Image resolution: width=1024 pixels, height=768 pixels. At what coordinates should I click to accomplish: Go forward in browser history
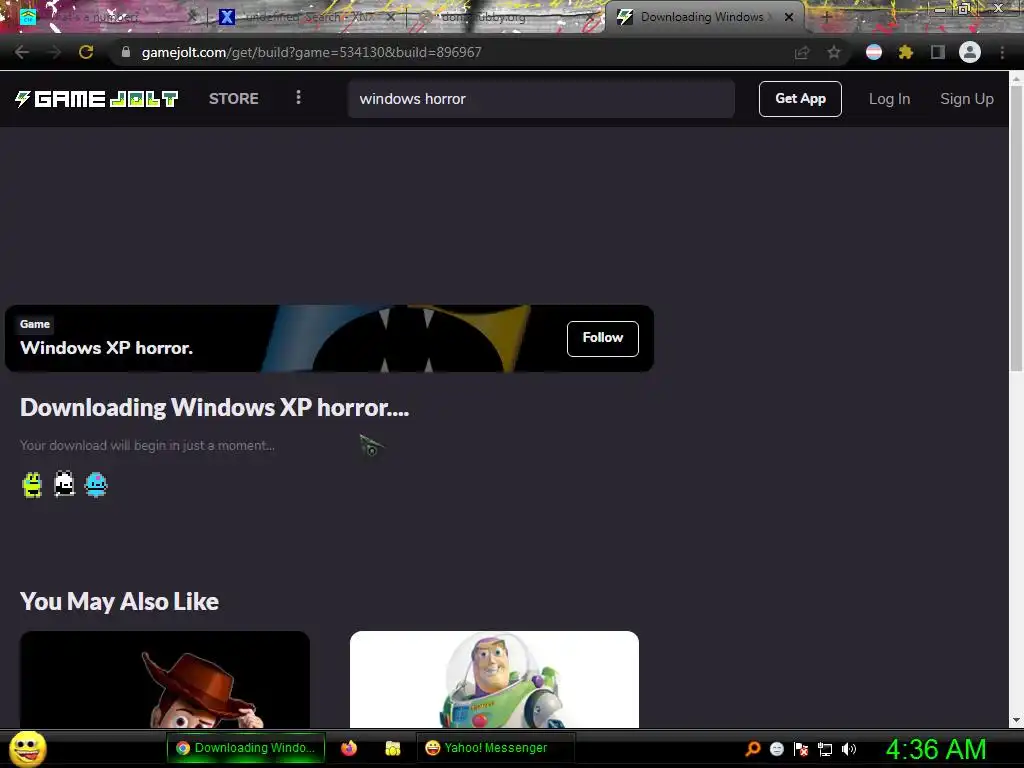click(x=54, y=52)
